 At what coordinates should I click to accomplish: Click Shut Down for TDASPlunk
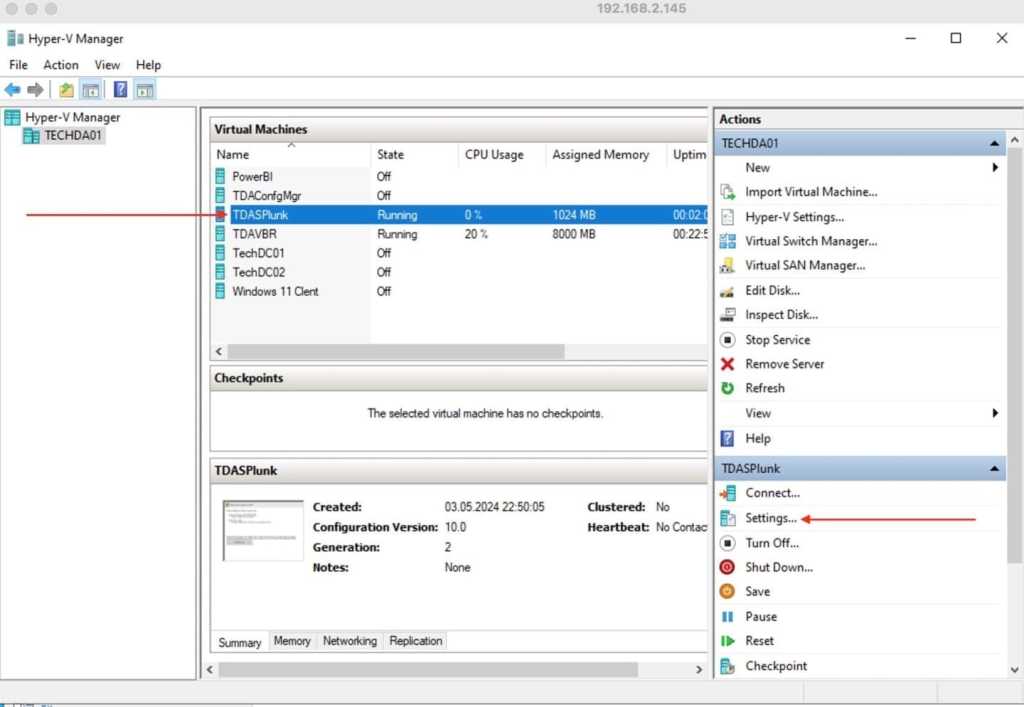click(x=777, y=567)
